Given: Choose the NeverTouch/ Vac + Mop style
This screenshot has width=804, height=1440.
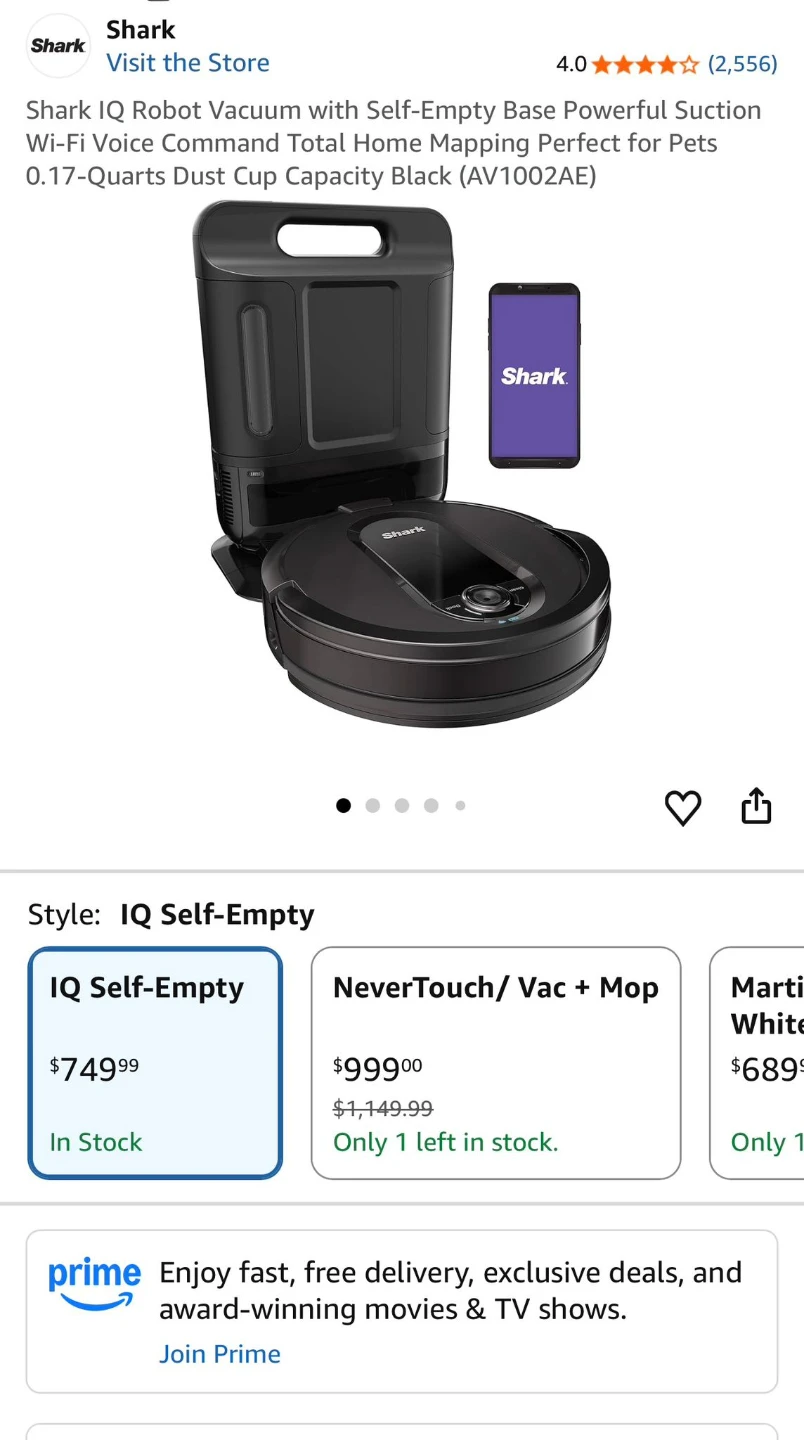Looking at the screenshot, I should tap(496, 1063).
